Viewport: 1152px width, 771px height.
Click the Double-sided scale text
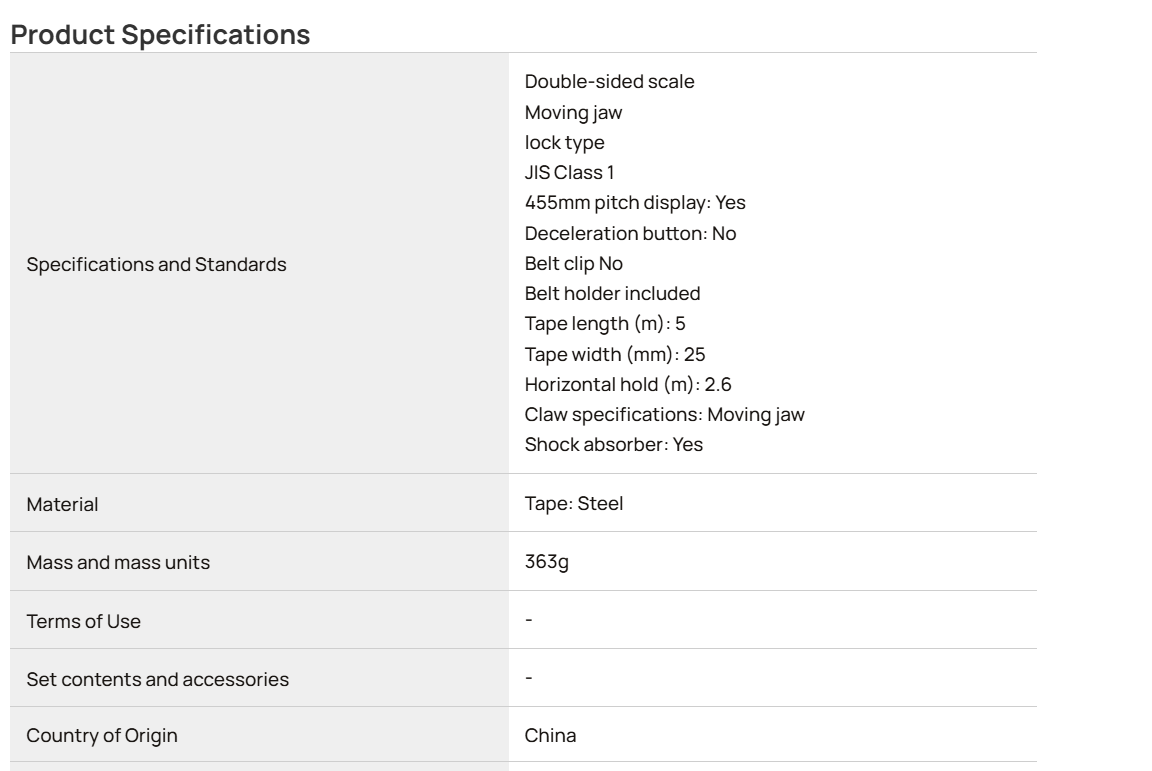(609, 82)
